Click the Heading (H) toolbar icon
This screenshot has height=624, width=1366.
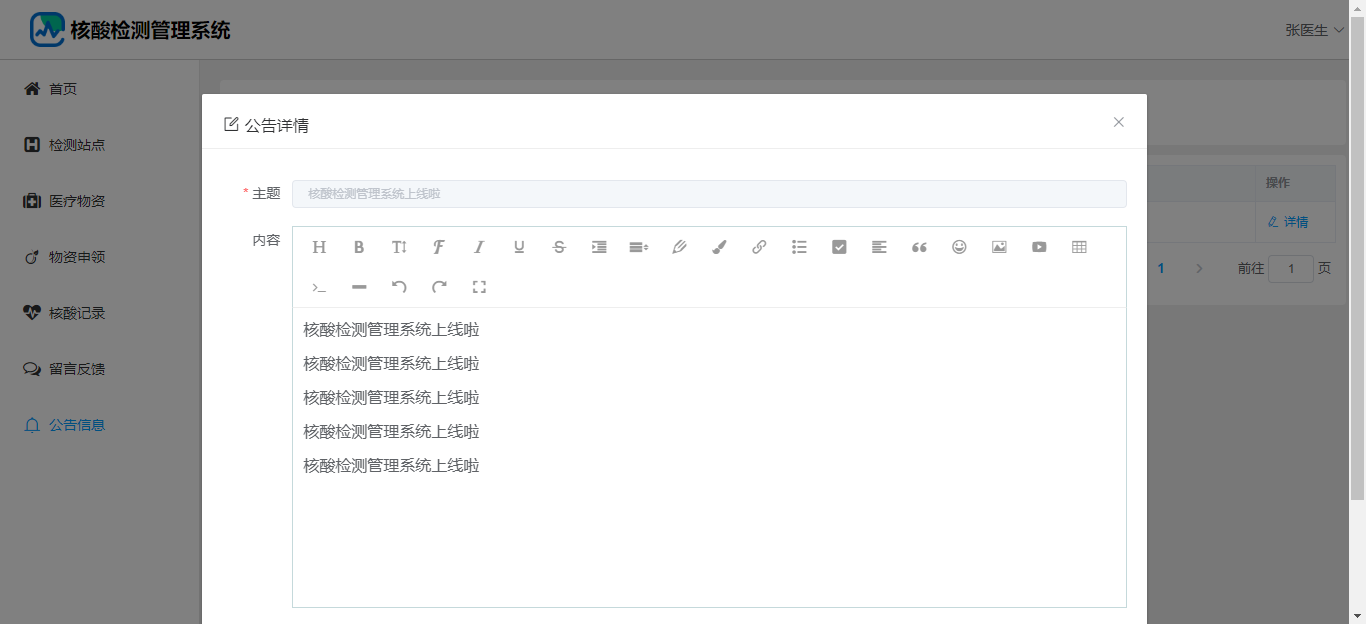[319, 247]
